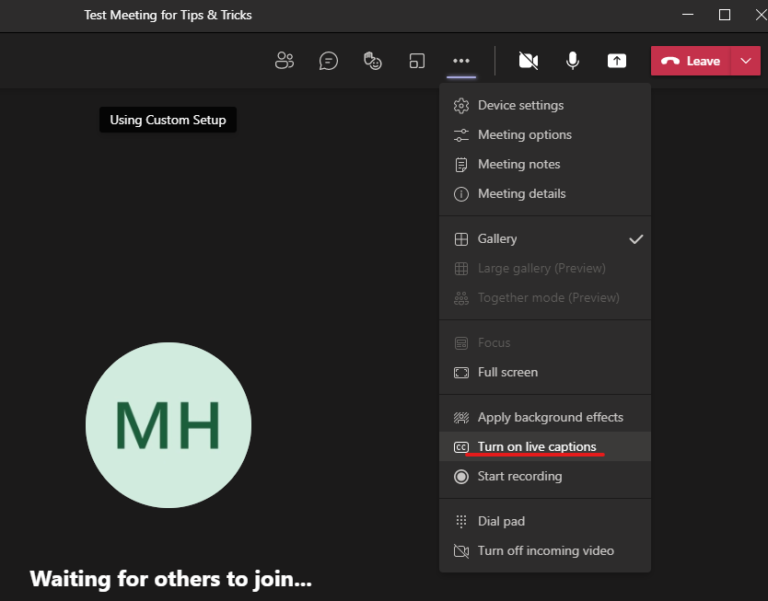Show Meeting details
768x601 pixels.
coord(545,194)
